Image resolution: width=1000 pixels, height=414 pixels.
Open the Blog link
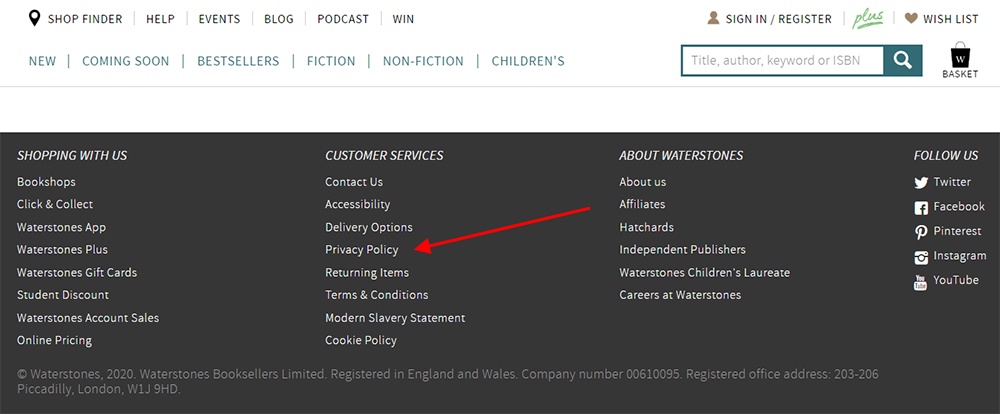click(x=279, y=19)
